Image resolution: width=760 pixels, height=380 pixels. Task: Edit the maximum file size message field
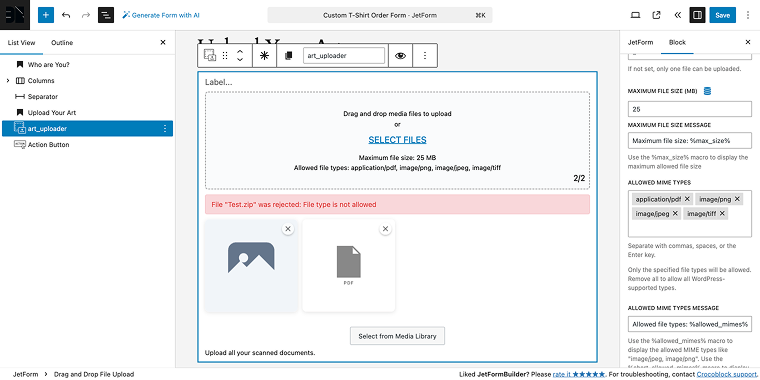pyautogui.click(x=690, y=141)
